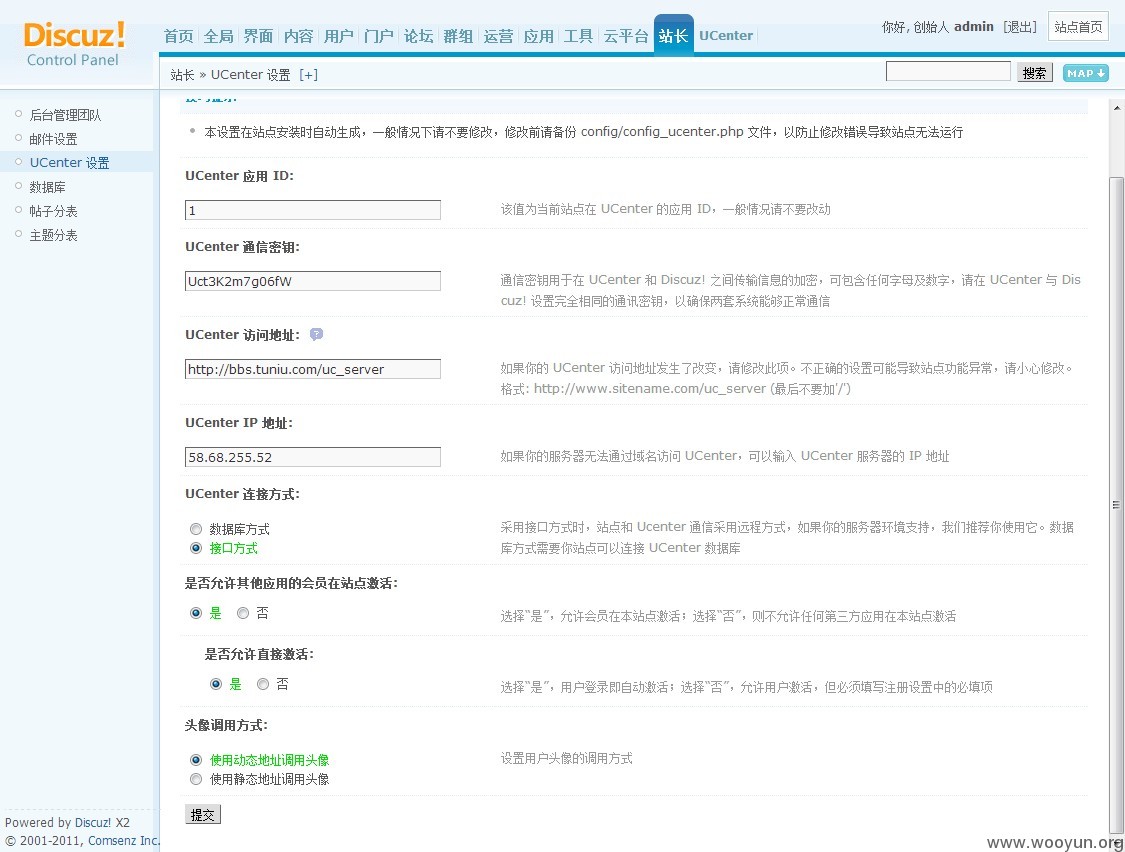
Task: Open the 界面 top menu
Action: 258,36
